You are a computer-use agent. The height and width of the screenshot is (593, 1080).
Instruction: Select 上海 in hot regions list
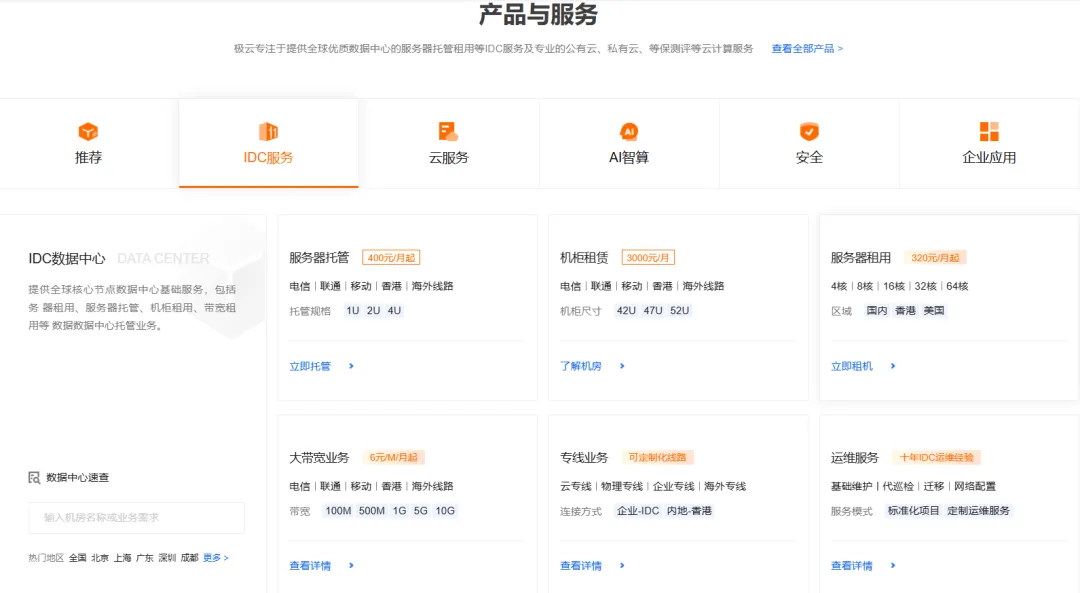[122, 558]
